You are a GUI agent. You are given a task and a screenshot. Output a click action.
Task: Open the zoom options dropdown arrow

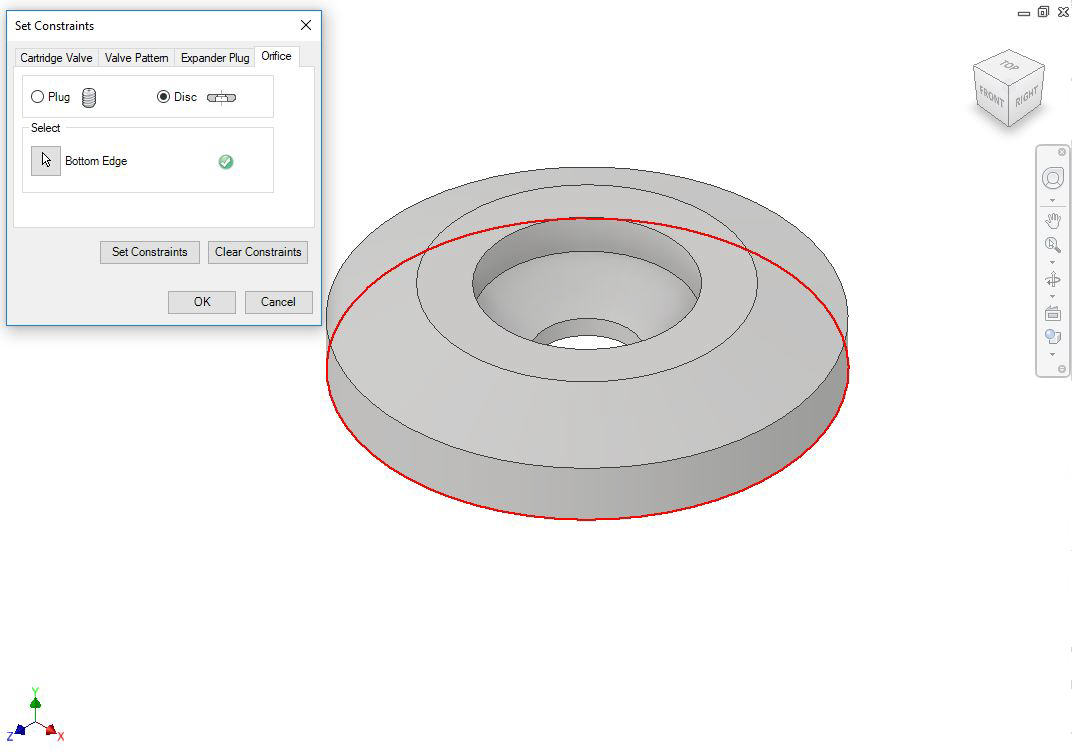[1052, 262]
